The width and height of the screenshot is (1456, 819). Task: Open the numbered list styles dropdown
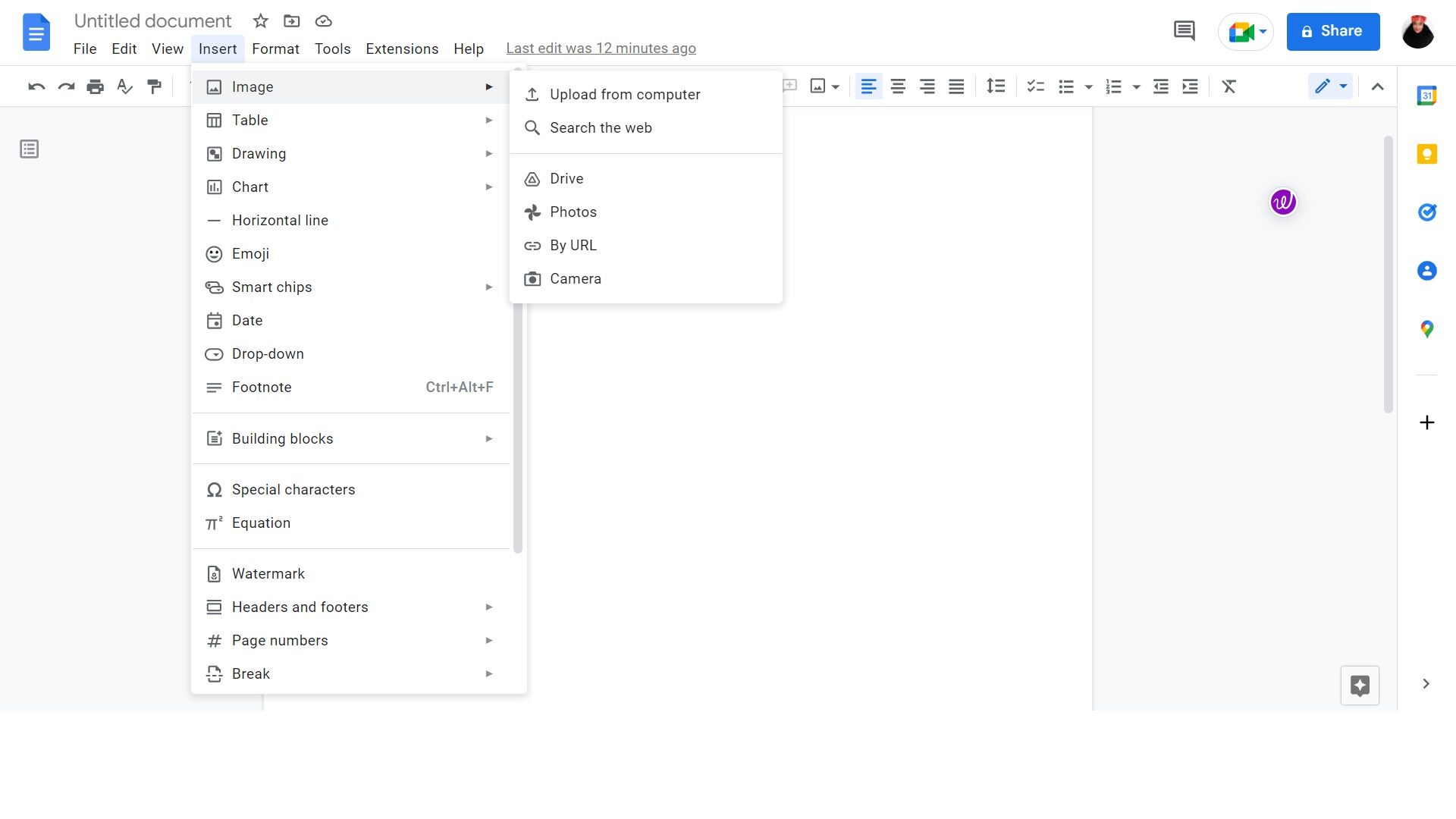tap(1135, 86)
